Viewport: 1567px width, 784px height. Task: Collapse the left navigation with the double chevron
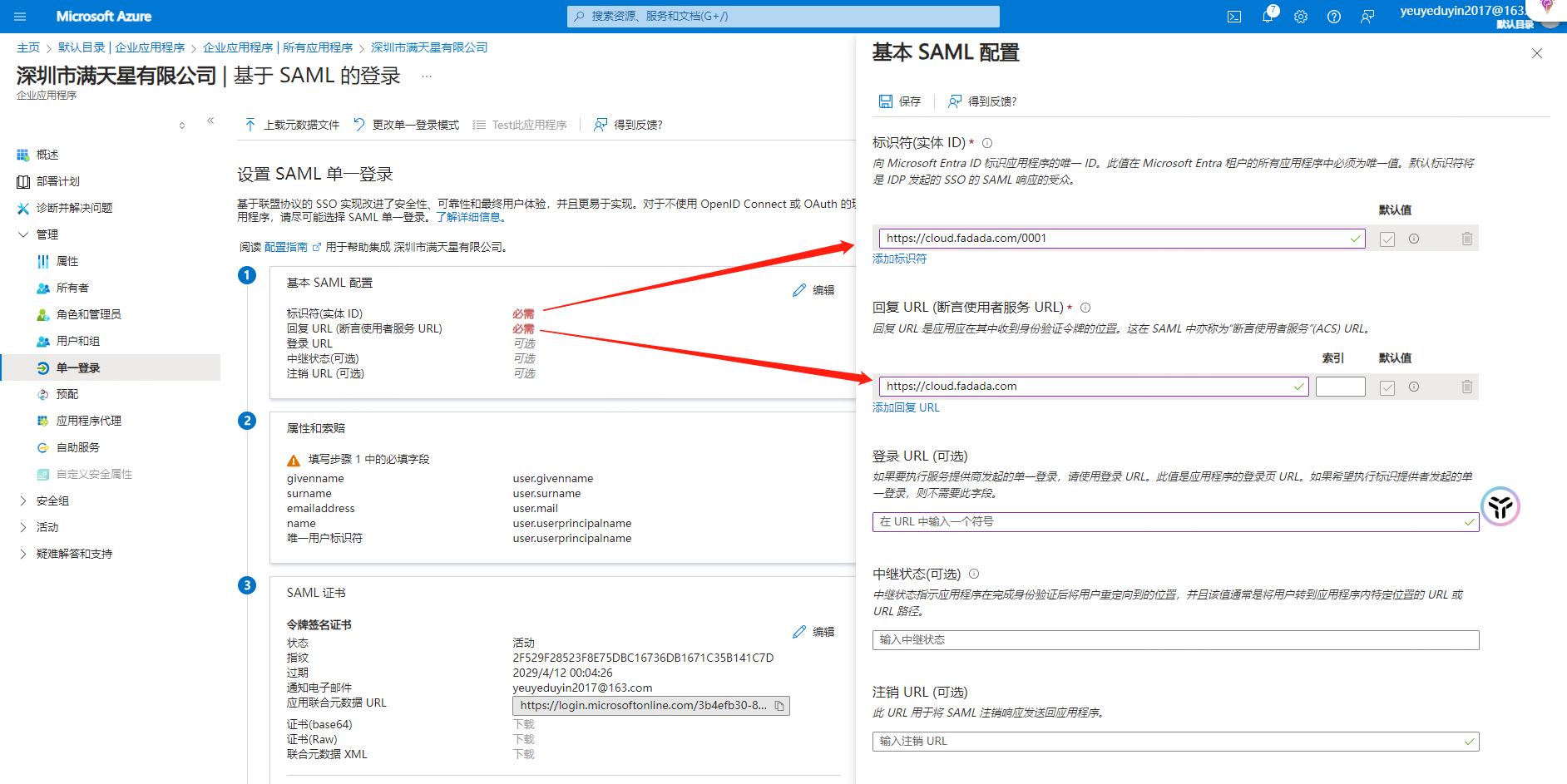[x=210, y=121]
